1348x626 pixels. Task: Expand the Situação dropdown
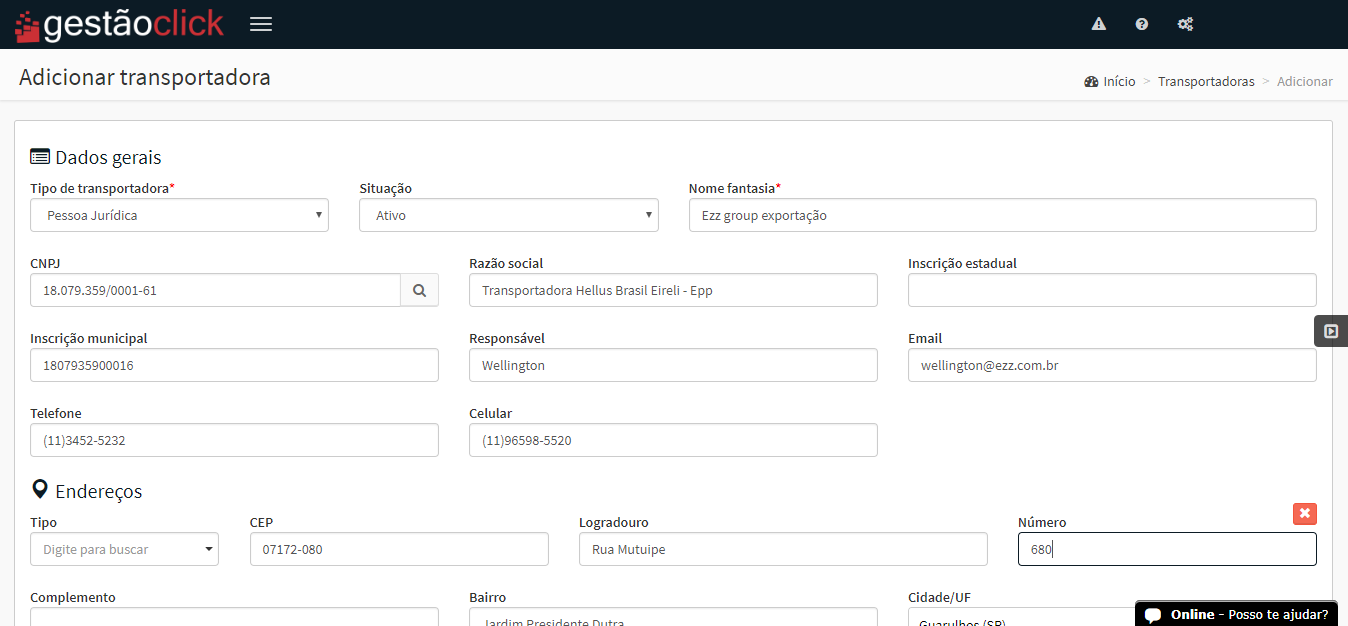pyautogui.click(x=508, y=215)
